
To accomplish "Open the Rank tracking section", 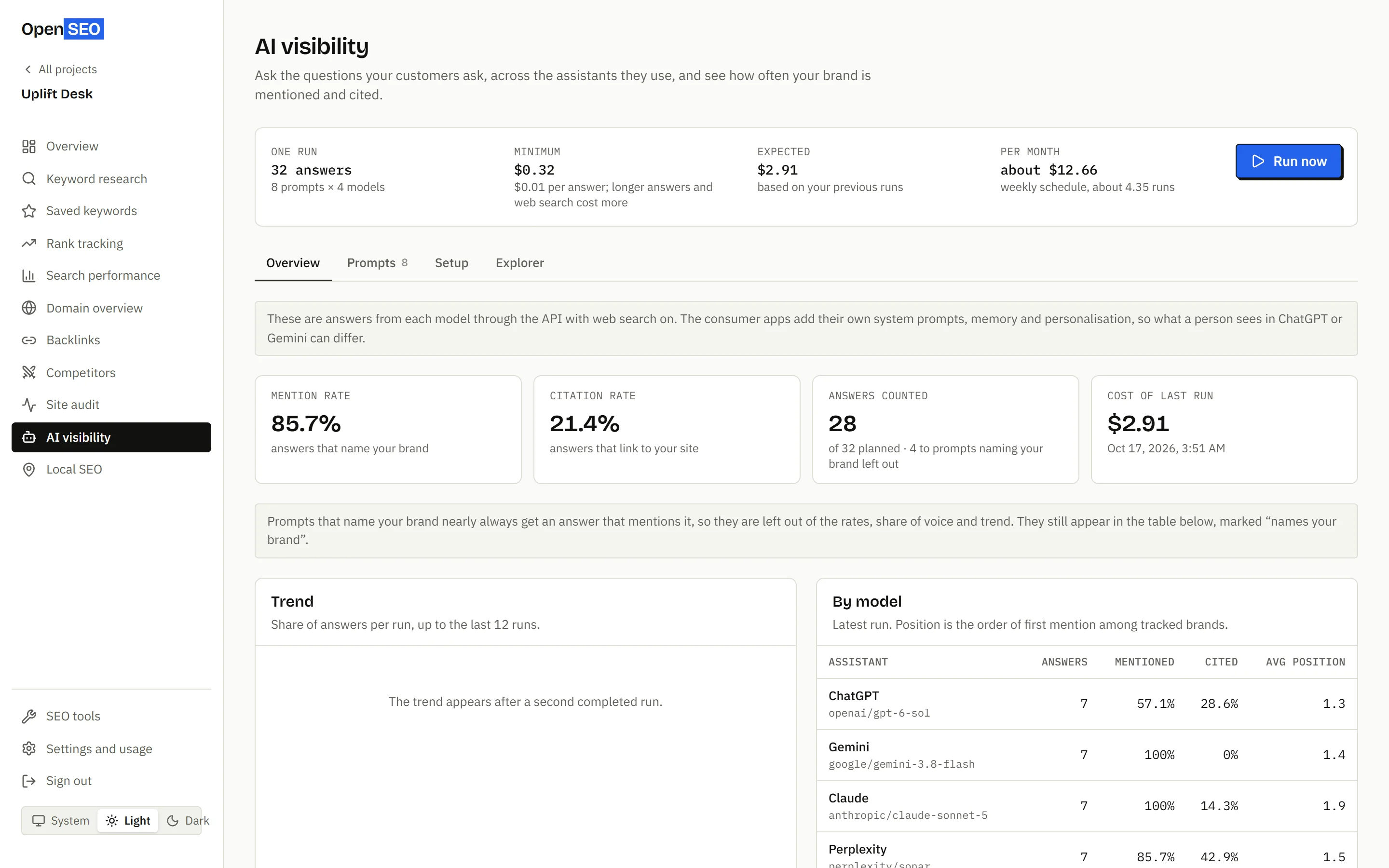I will pyautogui.click(x=111, y=244).
